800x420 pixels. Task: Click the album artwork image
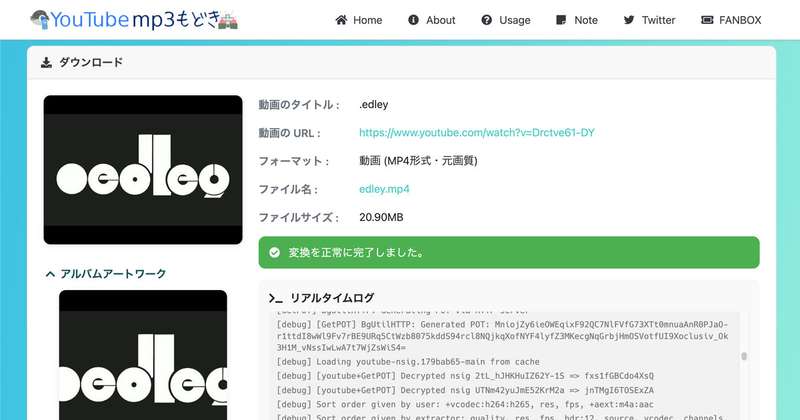tap(143, 355)
